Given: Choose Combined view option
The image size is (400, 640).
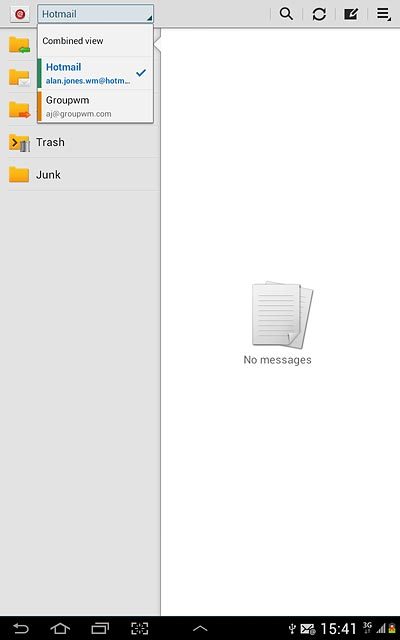Looking at the screenshot, I should coord(96,41).
